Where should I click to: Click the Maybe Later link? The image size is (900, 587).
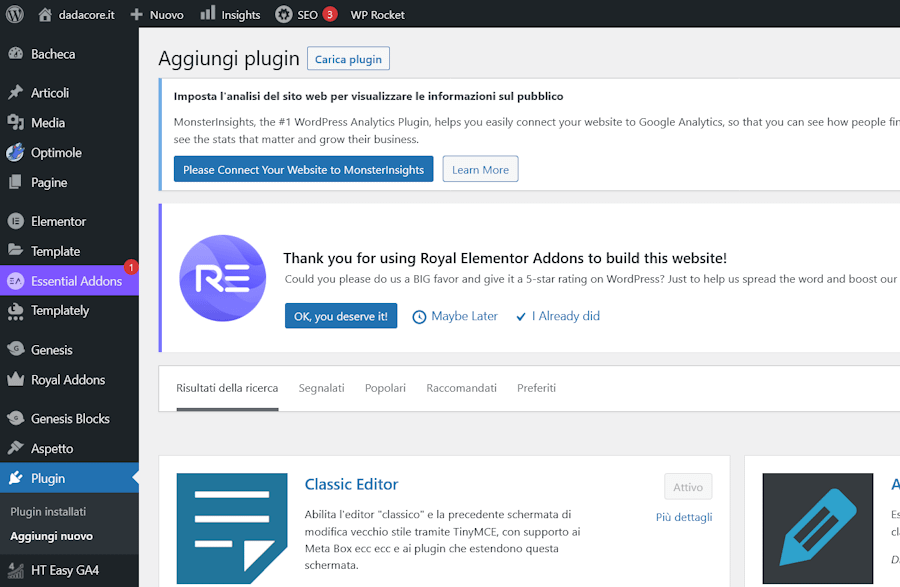click(464, 316)
